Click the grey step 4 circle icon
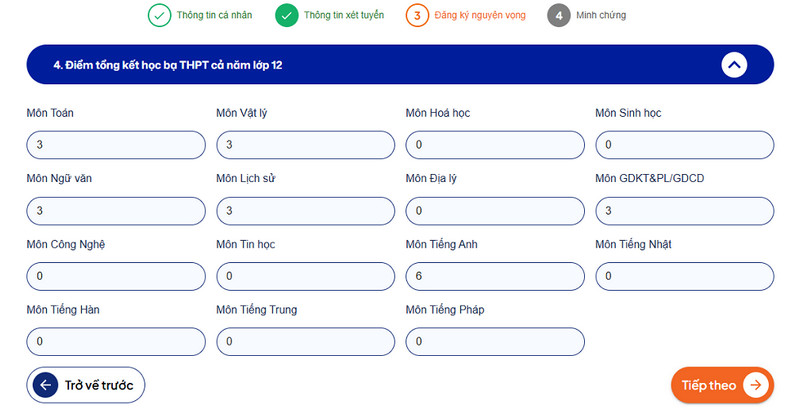The height and width of the screenshot is (410, 800). click(x=559, y=15)
